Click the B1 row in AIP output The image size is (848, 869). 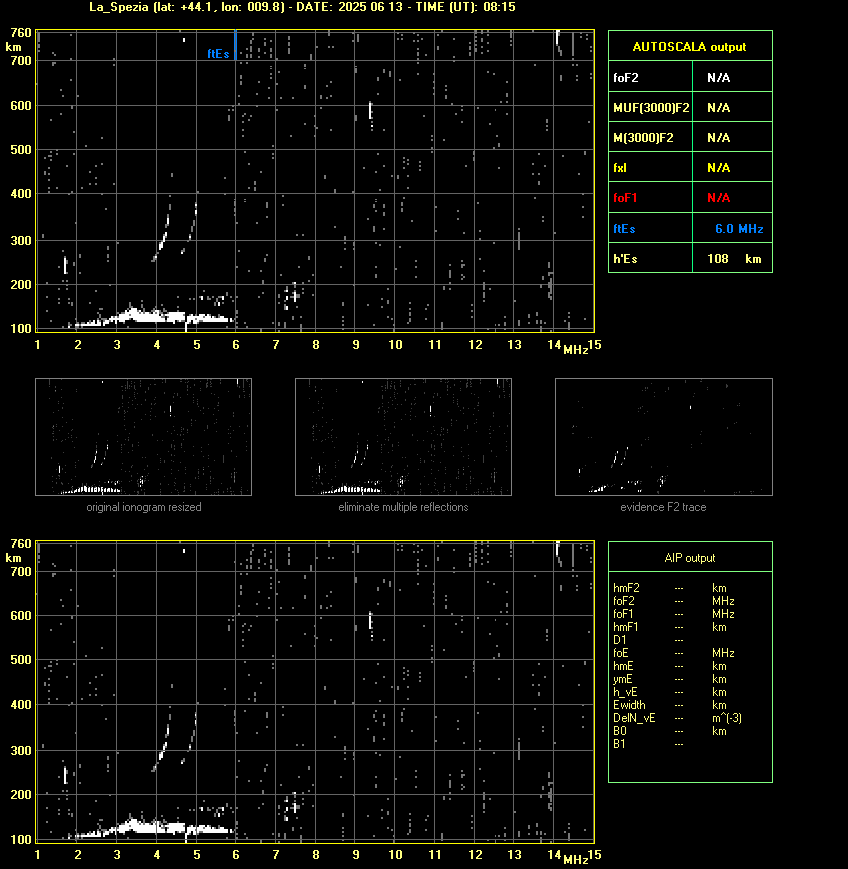(648, 744)
